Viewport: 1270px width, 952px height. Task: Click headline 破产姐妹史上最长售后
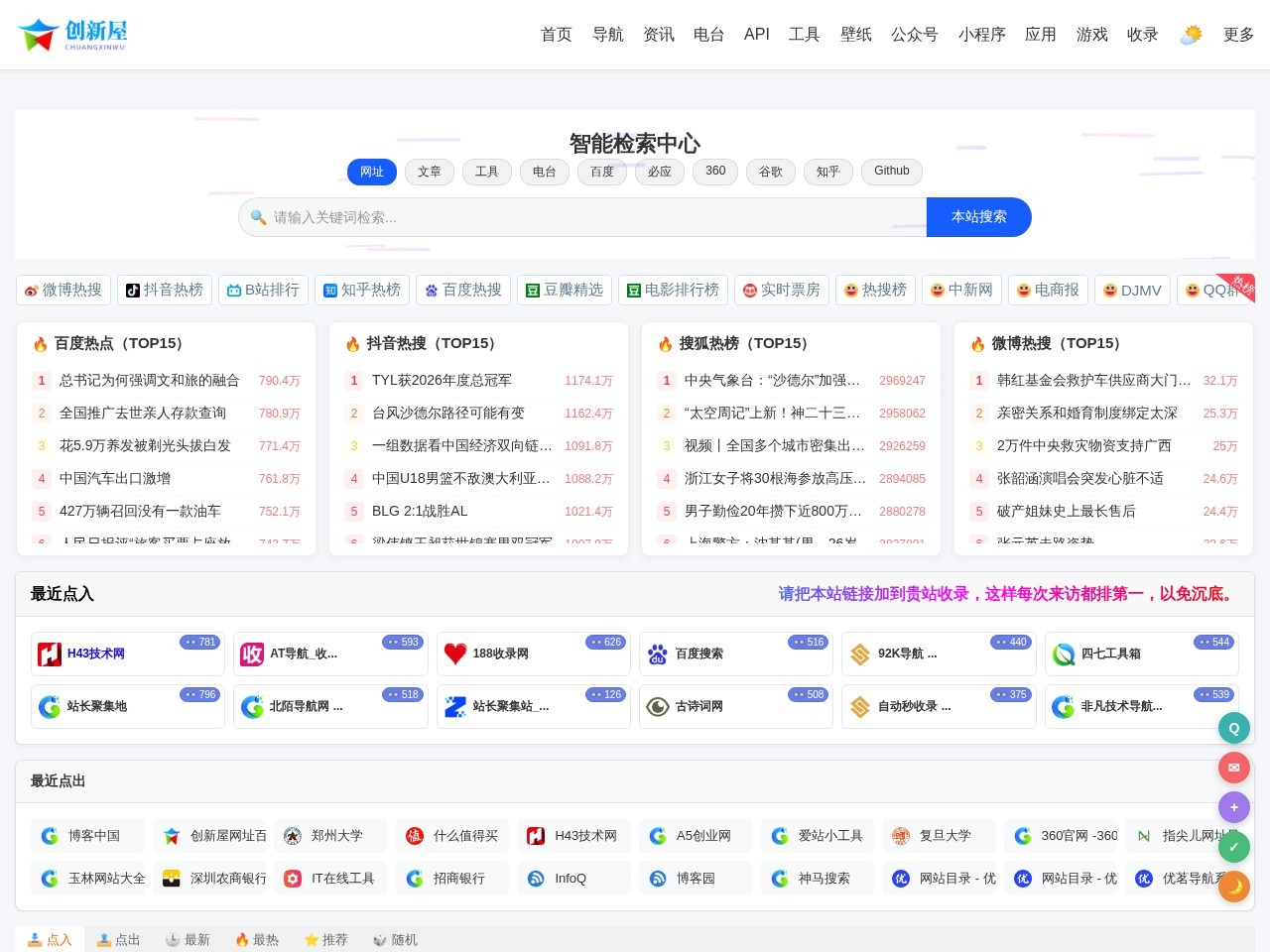tap(1067, 512)
